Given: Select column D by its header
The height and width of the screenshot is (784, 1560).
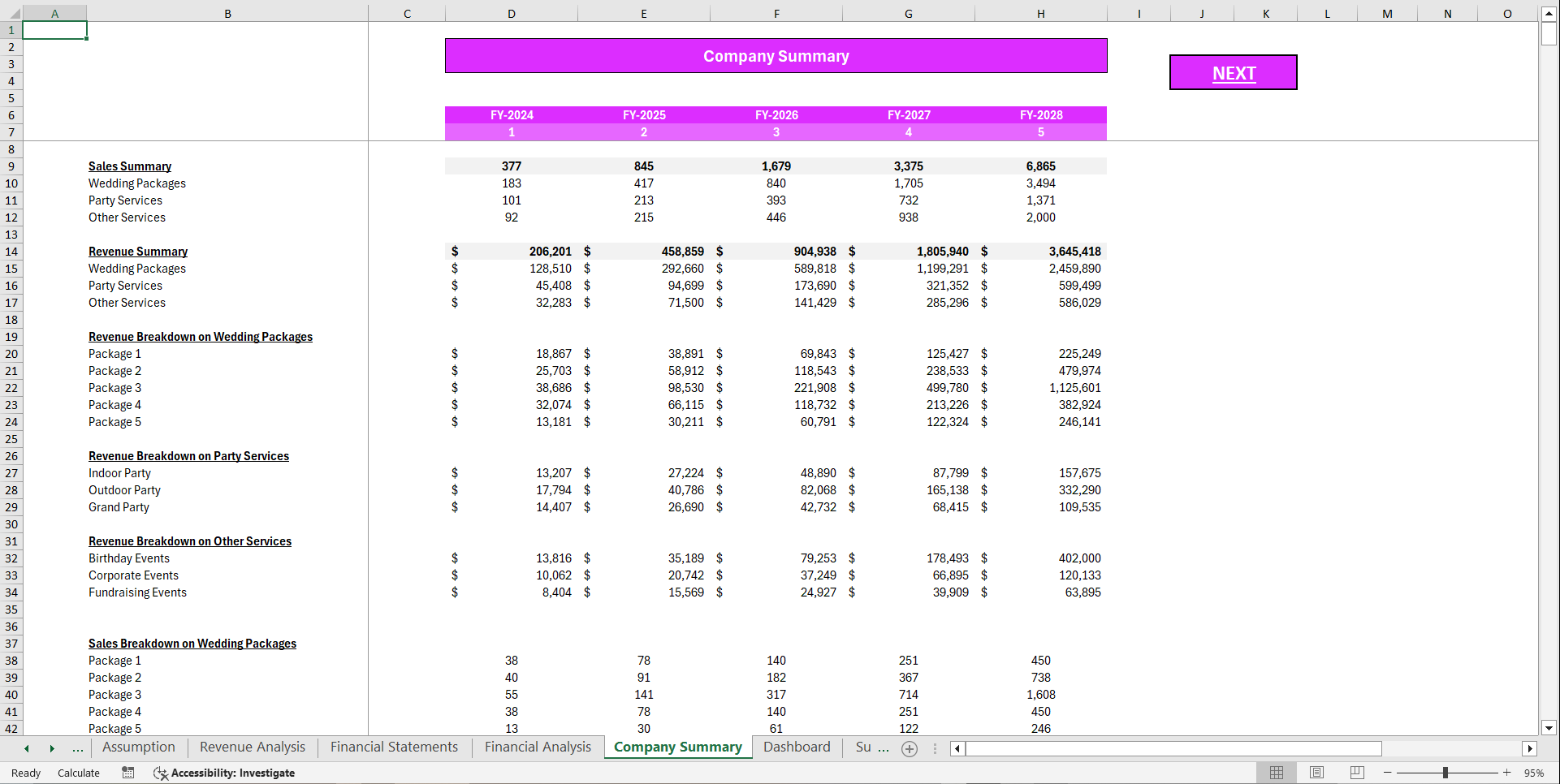Looking at the screenshot, I should [512, 13].
